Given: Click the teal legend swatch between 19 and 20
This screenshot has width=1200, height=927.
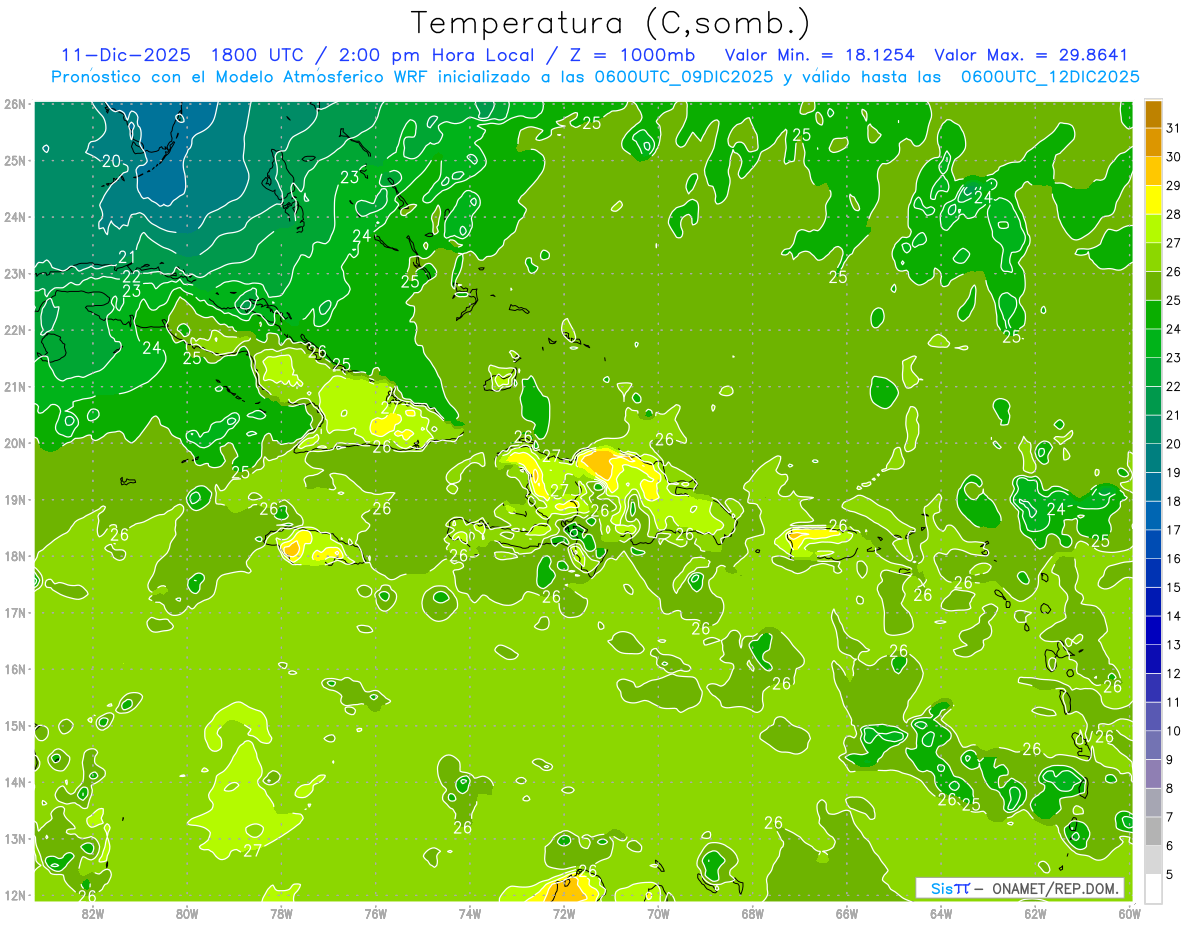Looking at the screenshot, I should coord(1153,458).
